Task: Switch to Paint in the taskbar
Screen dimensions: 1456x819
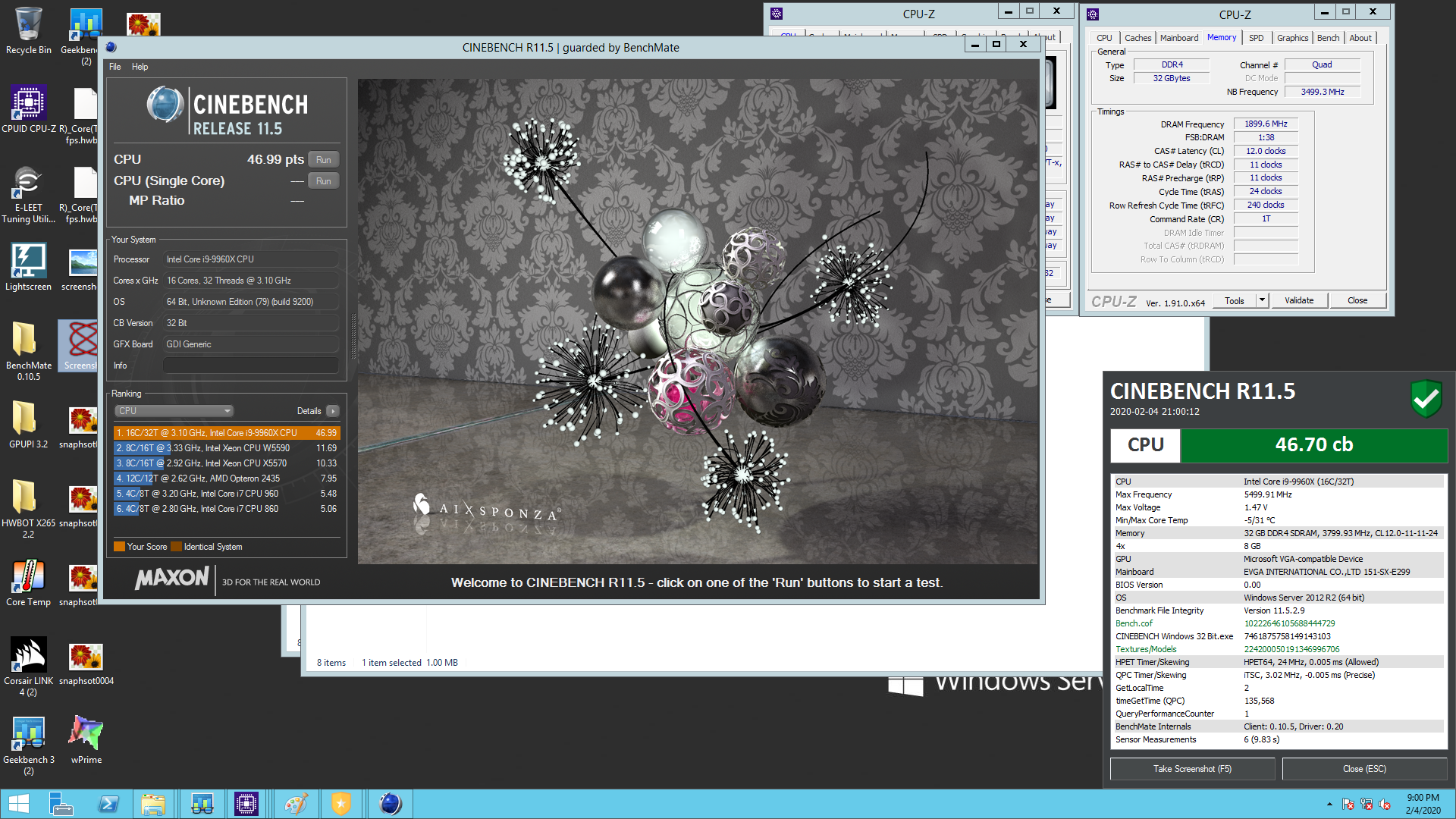Action: tap(296, 804)
